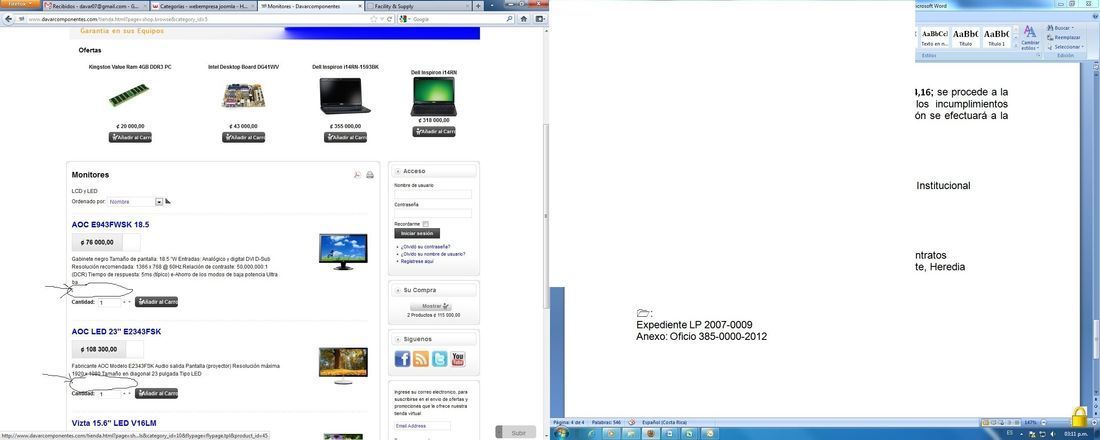Zoom out with Word minus button
The image size is (1100, 440).
coord(1044,422)
